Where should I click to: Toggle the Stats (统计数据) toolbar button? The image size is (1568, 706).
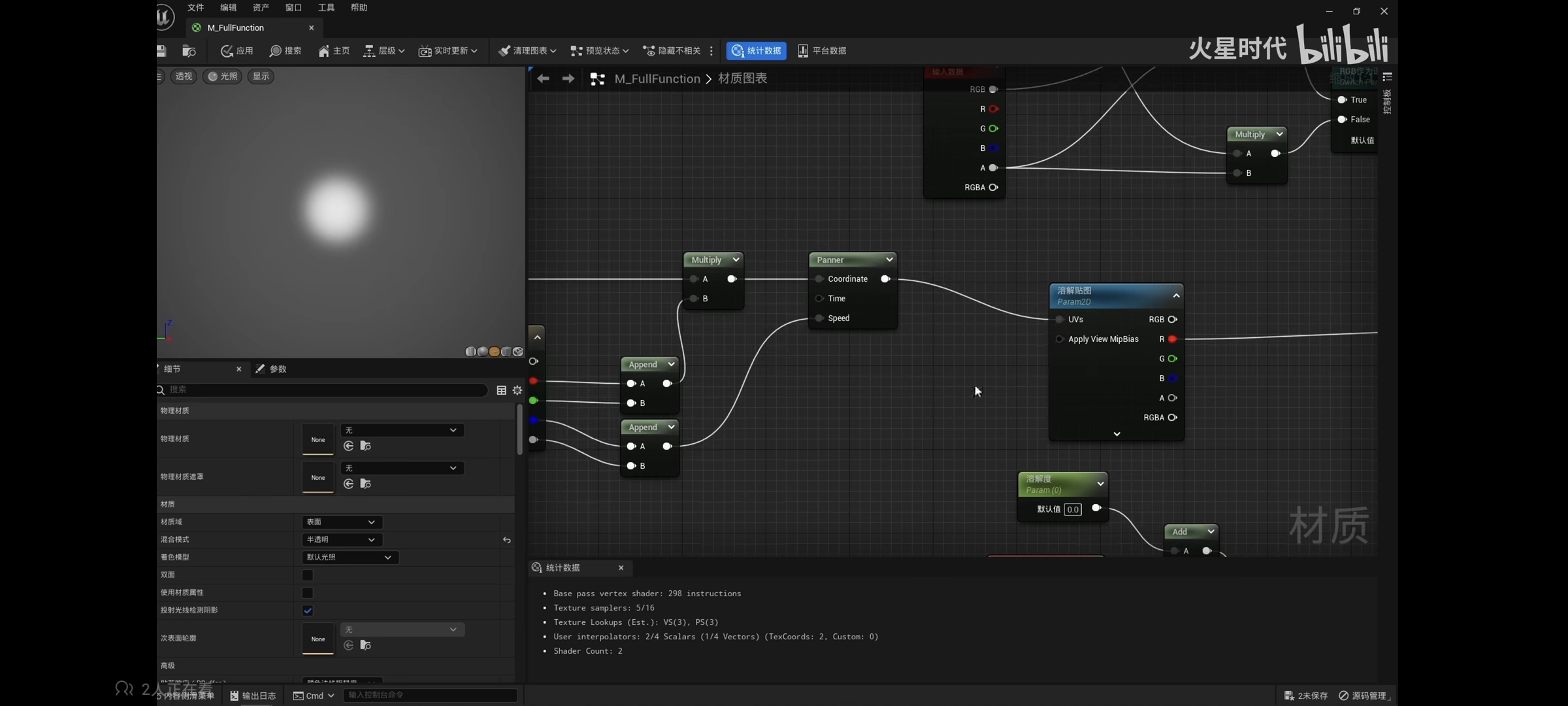point(756,50)
